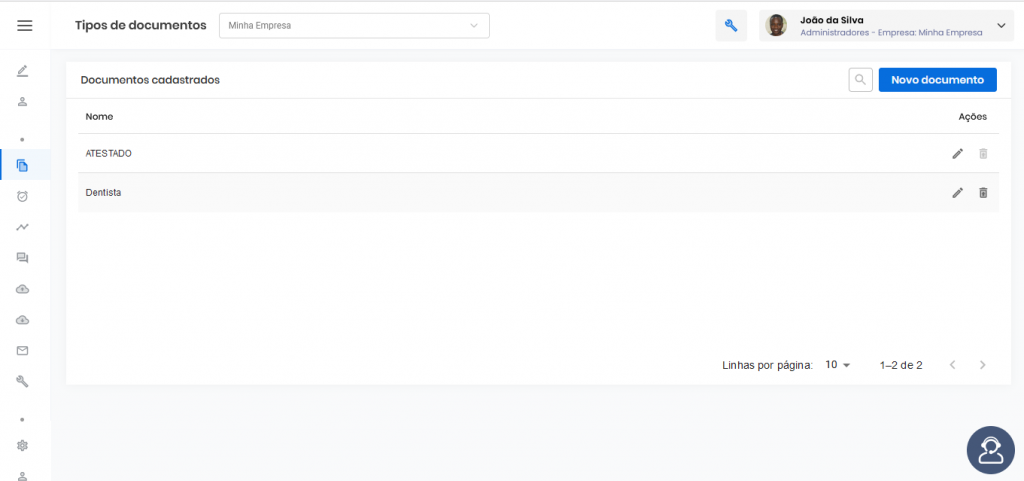Click the Ações column header
The width and height of the screenshot is (1024, 481).
tap(972, 117)
